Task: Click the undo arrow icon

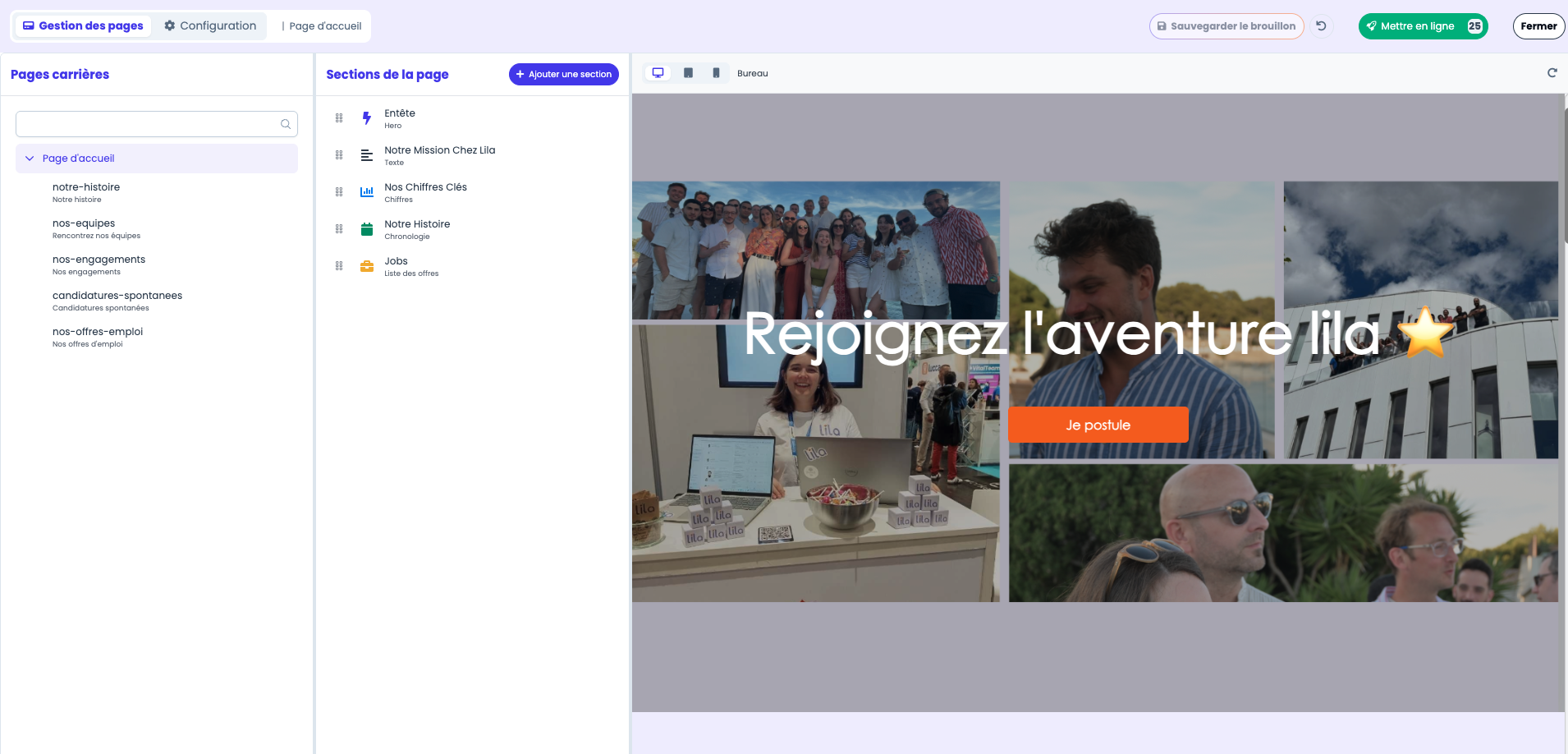Action: click(1321, 26)
